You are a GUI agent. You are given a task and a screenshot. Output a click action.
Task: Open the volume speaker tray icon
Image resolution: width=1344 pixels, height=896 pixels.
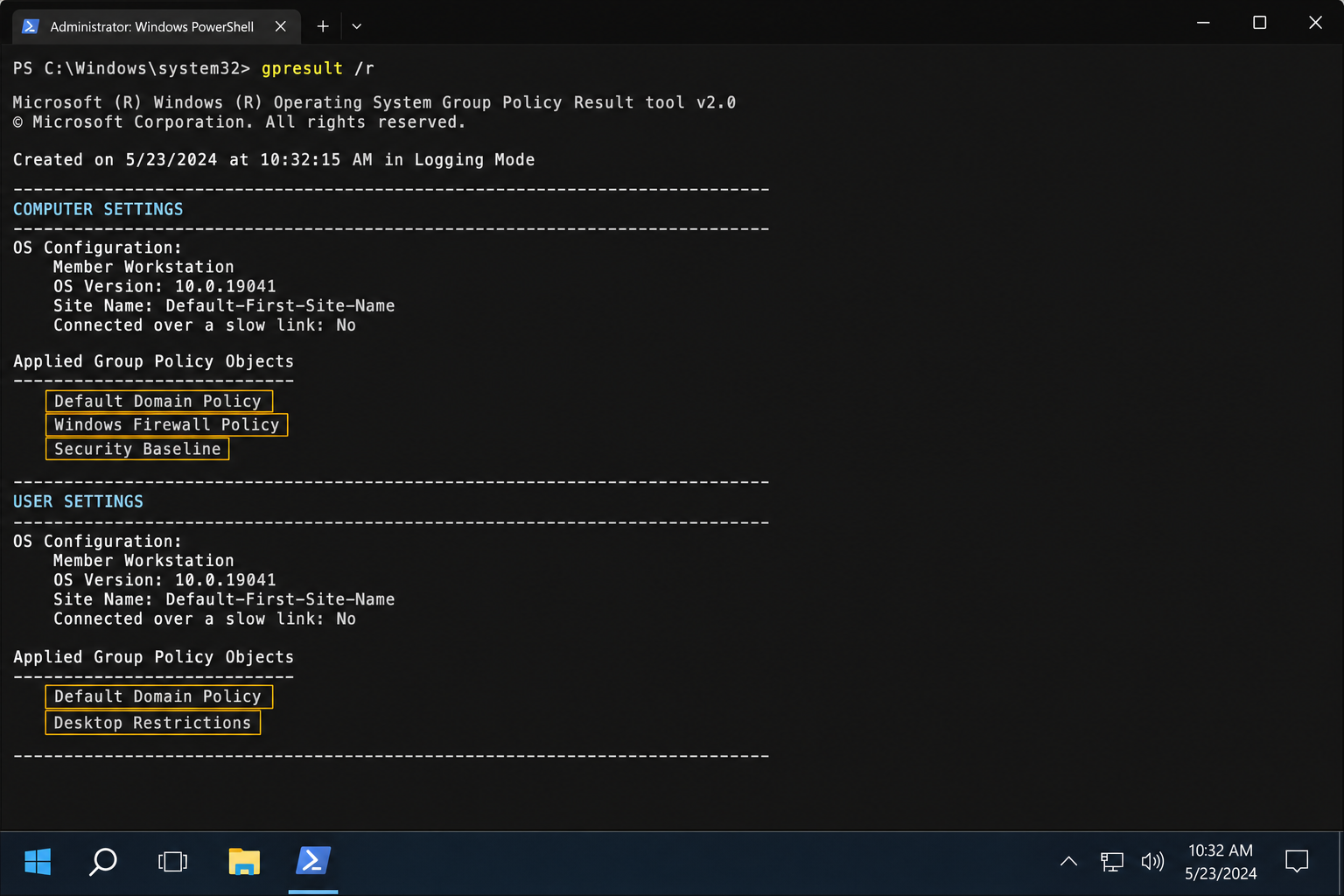pyautogui.click(x=1152, y=862)
